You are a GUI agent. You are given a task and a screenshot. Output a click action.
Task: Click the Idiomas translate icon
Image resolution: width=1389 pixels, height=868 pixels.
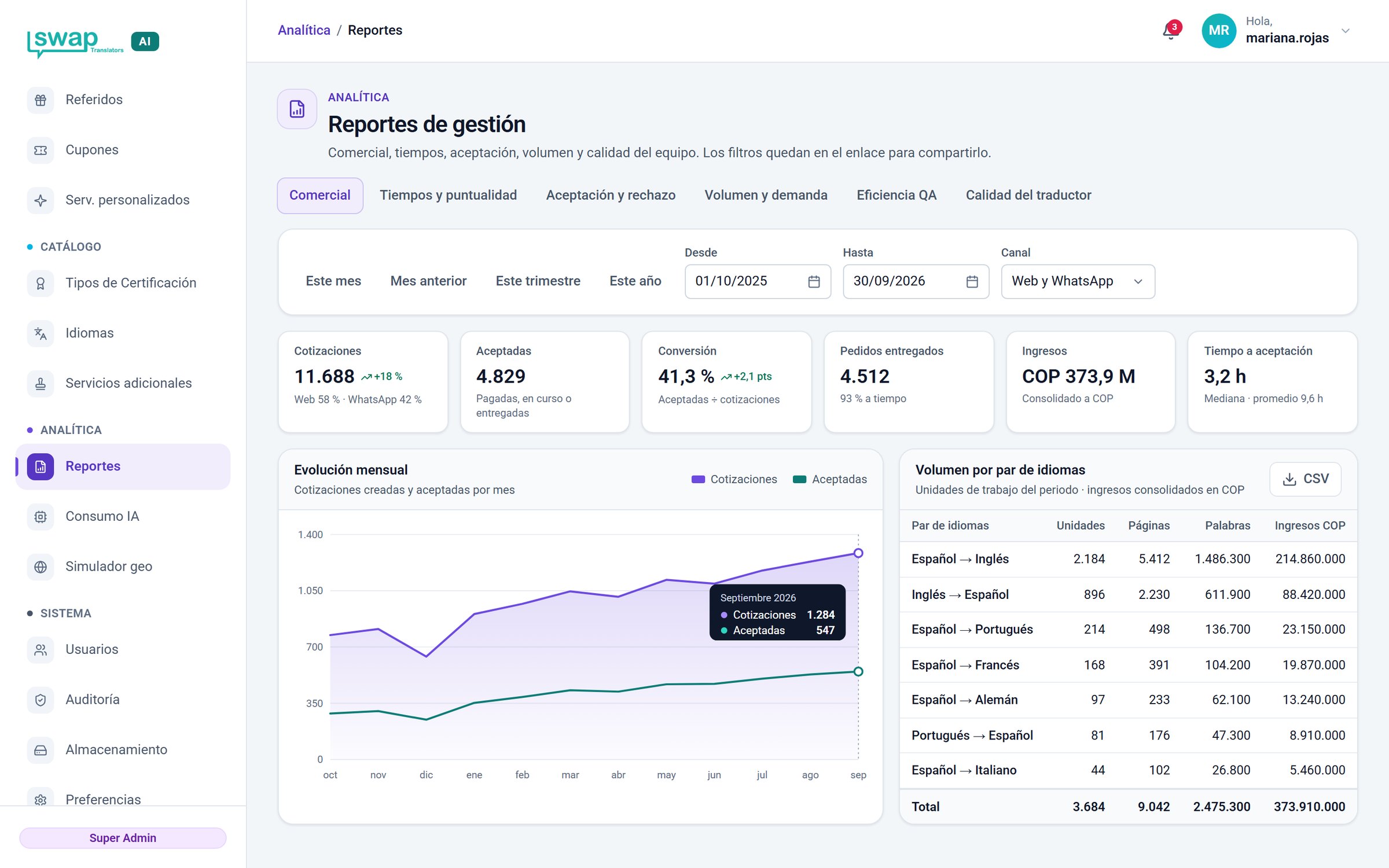tap(41, 333)
